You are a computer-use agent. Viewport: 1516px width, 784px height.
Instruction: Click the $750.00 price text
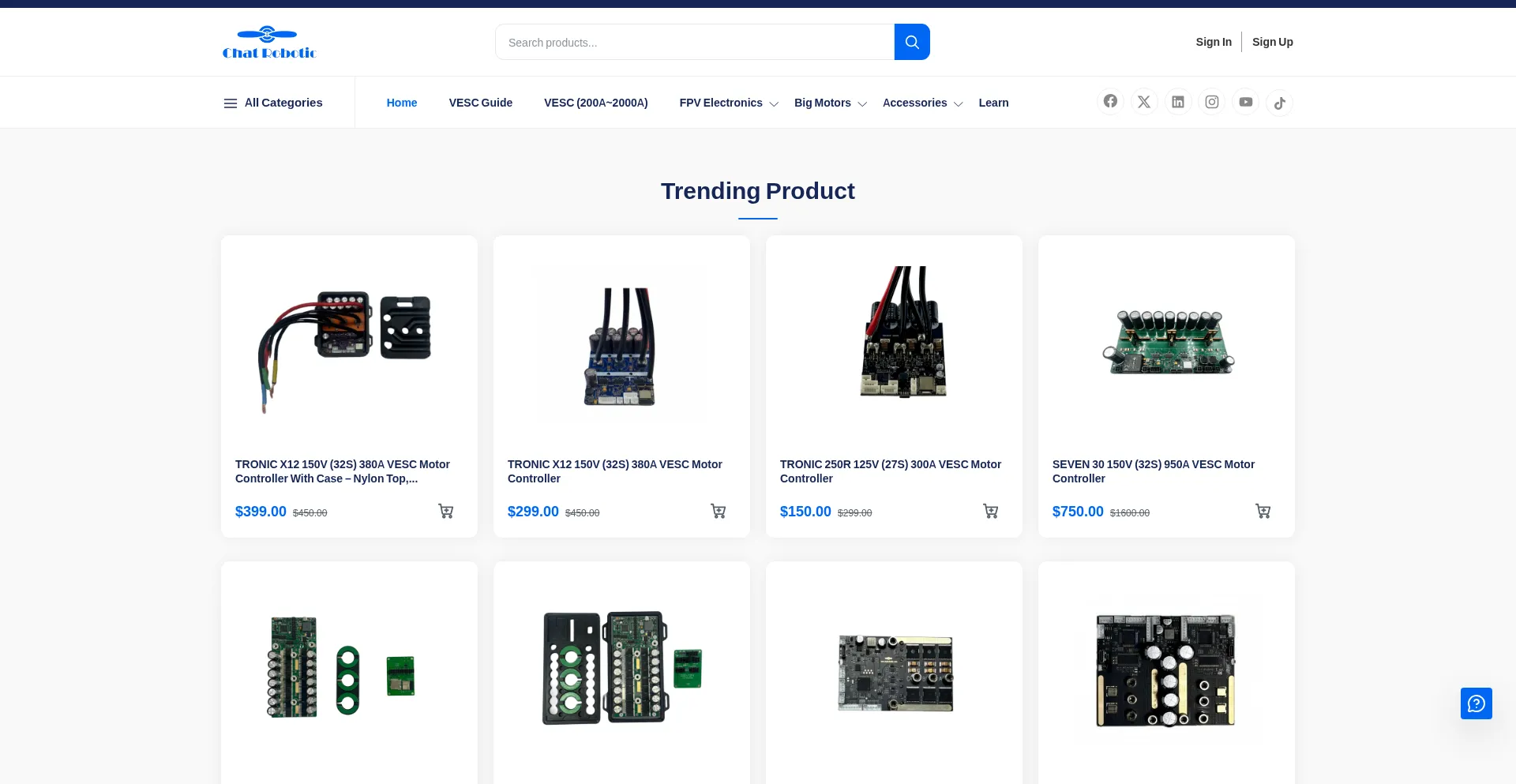(x=1078, y=512)
